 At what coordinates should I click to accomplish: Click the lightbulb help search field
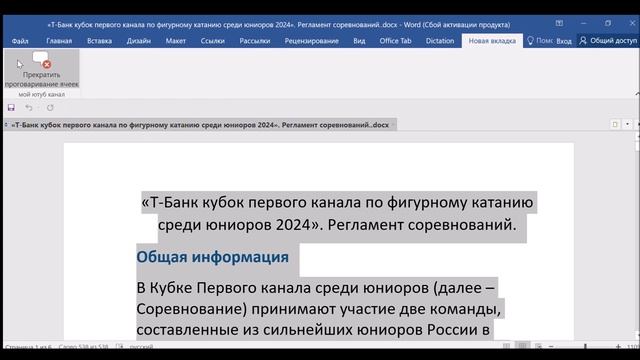click(x=540, y=41)
